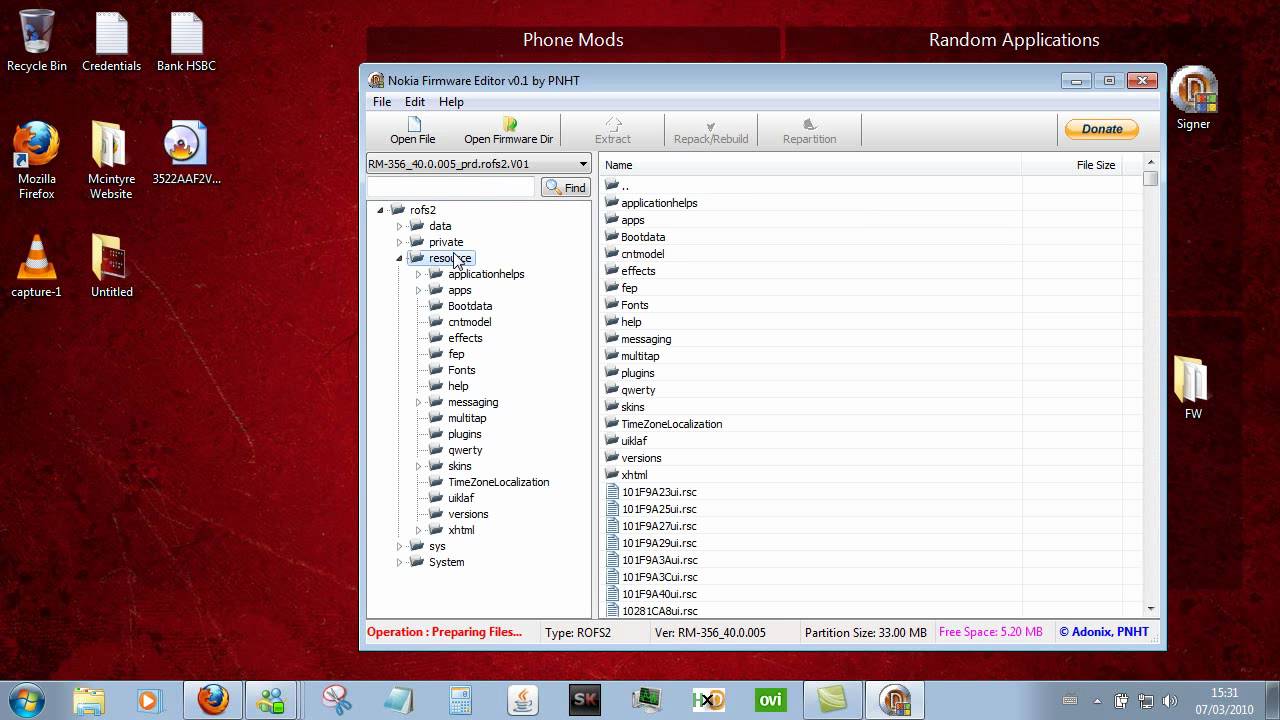Open the Mcintyre Website desktop folder

tap(111, 160)
